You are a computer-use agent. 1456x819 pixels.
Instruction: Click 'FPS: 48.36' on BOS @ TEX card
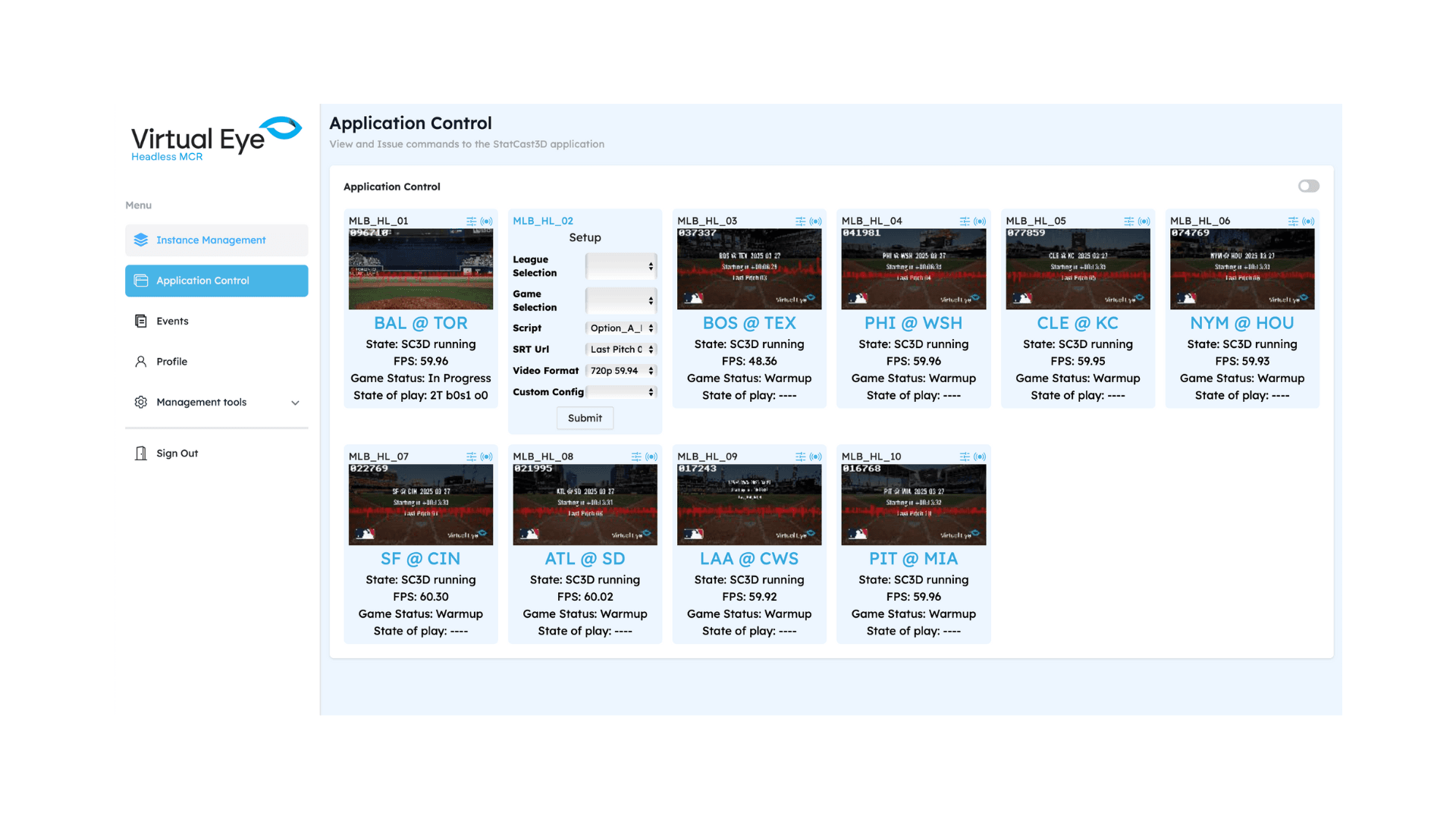tap(749, 362)
